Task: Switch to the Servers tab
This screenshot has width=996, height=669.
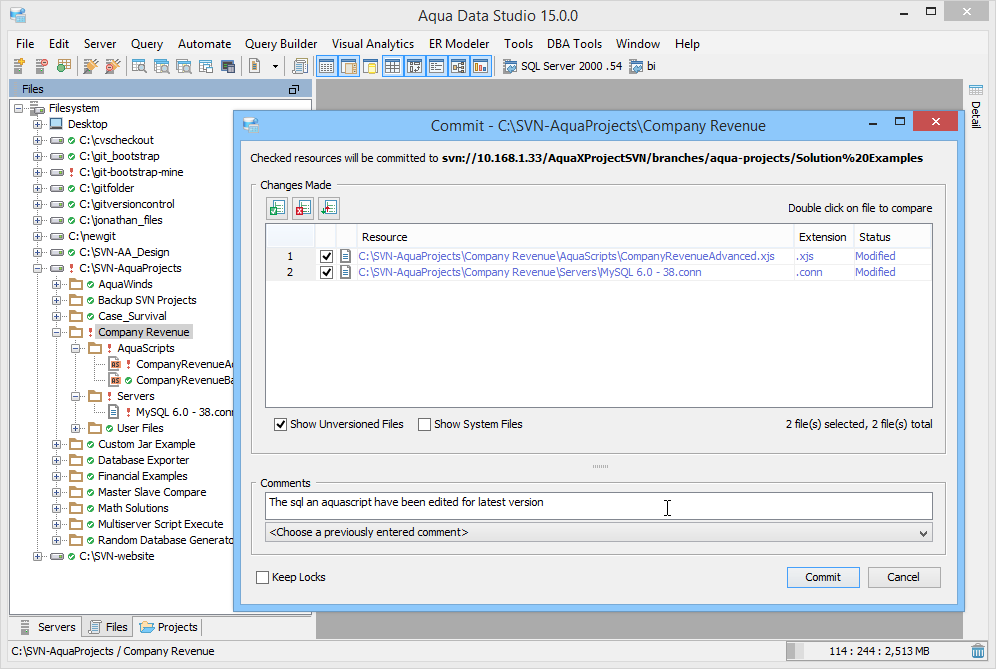Action: 47,627
